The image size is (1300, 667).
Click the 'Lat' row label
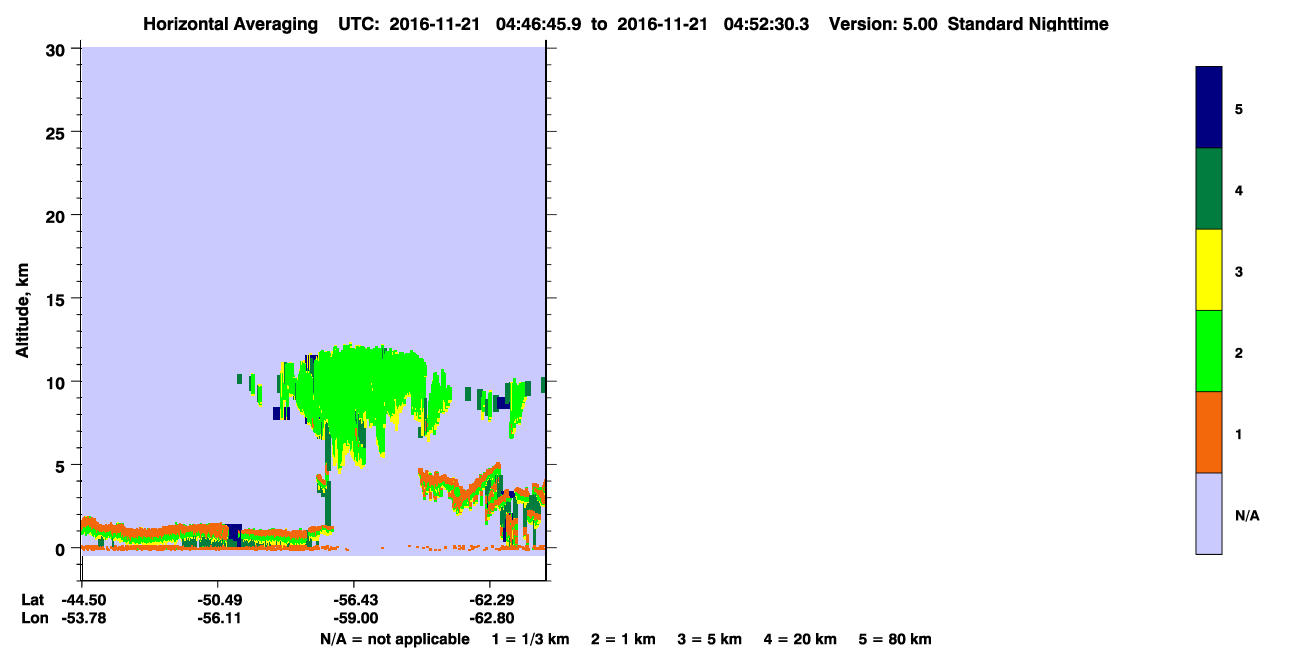[x=33, y=600]
